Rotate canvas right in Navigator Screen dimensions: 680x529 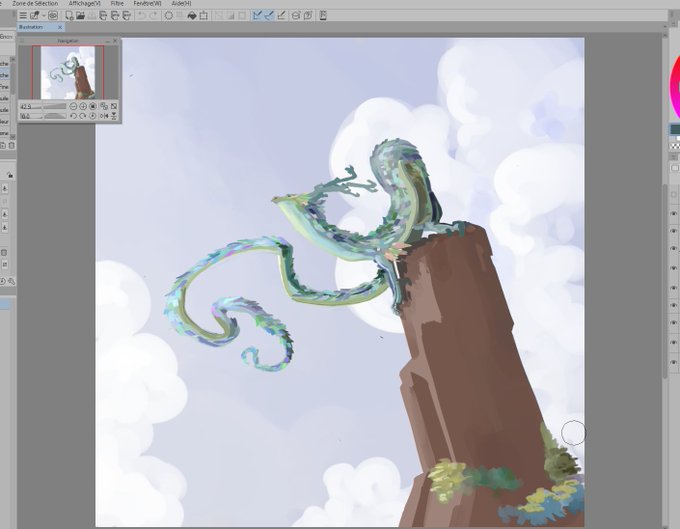click(x=83, y=116)
